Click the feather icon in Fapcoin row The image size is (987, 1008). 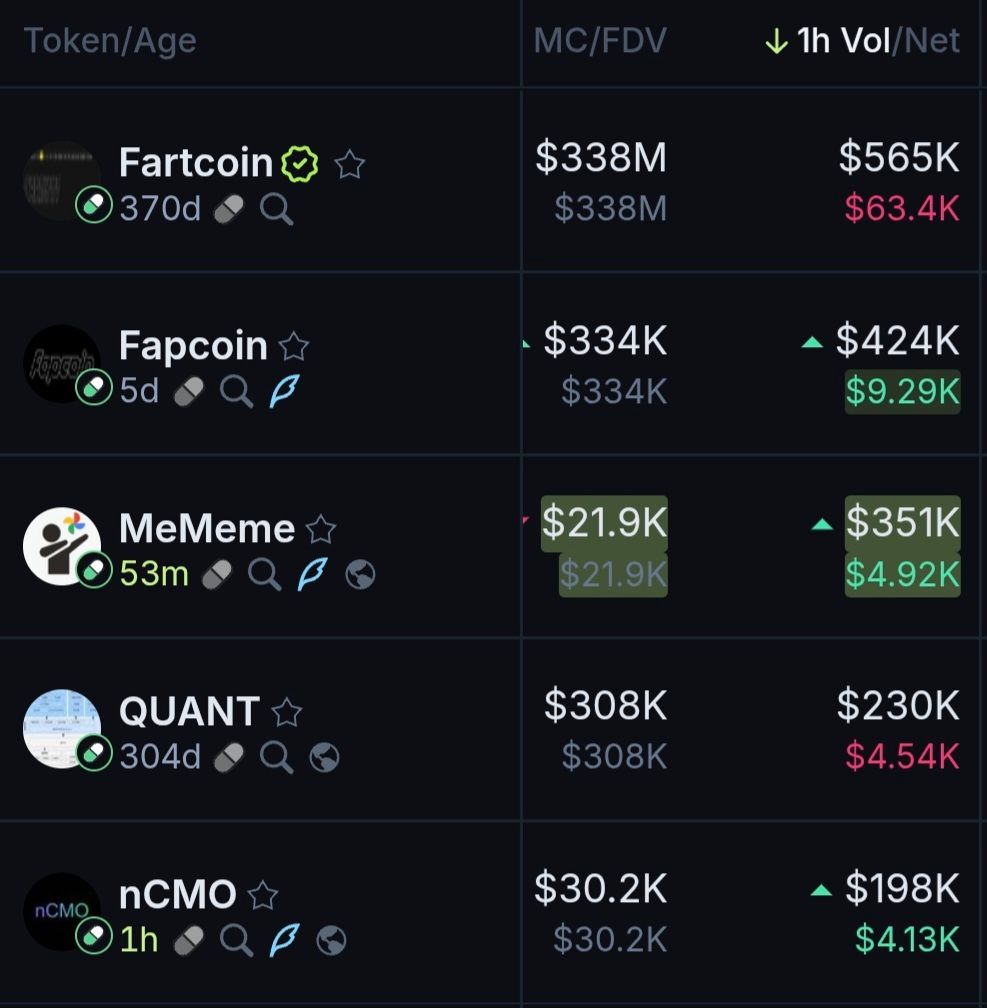[x=283, y=391]
